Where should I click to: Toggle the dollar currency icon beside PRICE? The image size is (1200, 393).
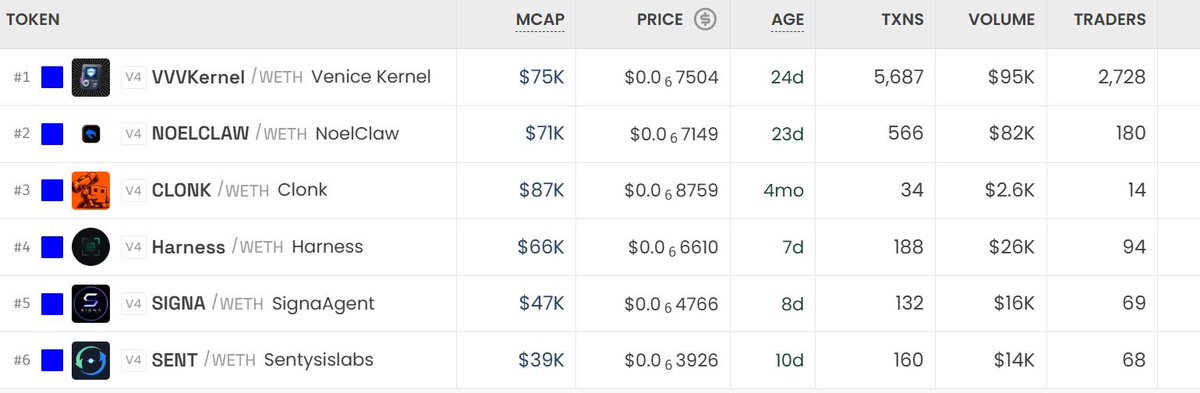[705, 20]
